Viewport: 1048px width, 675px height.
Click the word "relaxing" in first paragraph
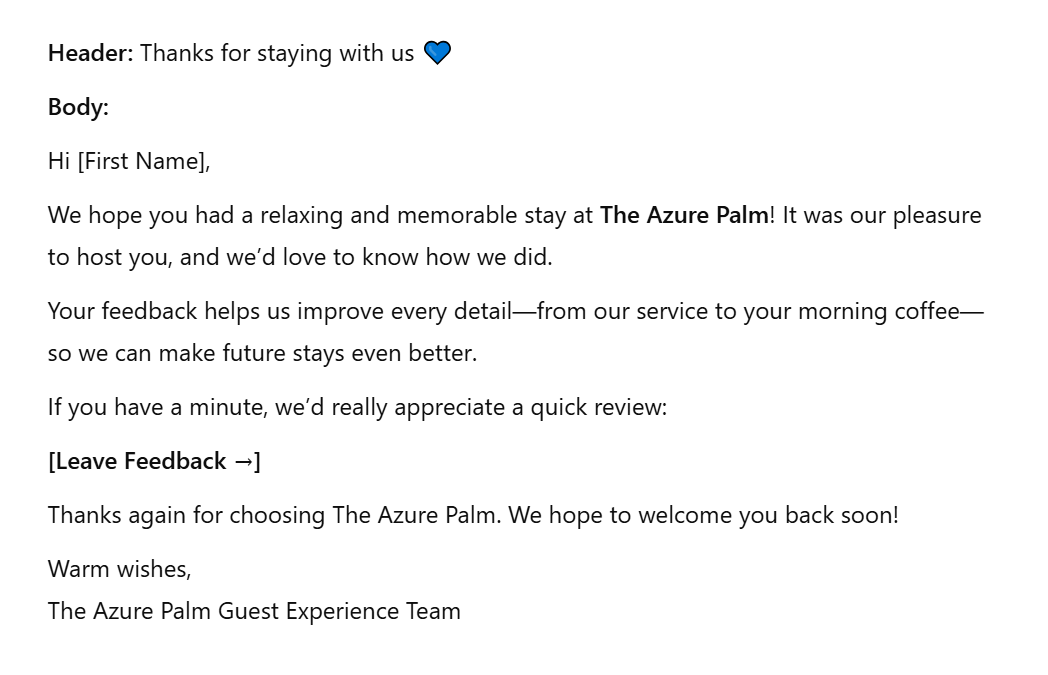(x=301, y=216)
